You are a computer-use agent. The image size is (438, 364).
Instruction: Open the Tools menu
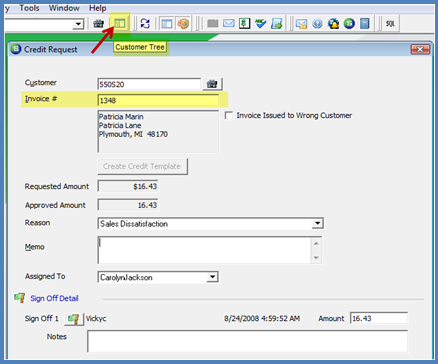pos(29,8)
